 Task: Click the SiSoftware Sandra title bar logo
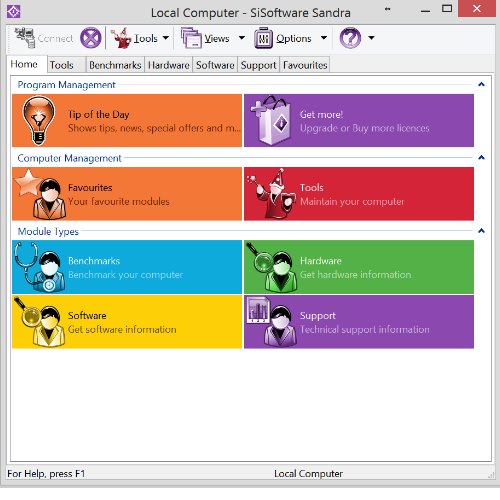pyautogui.click(x=13, y=12)
